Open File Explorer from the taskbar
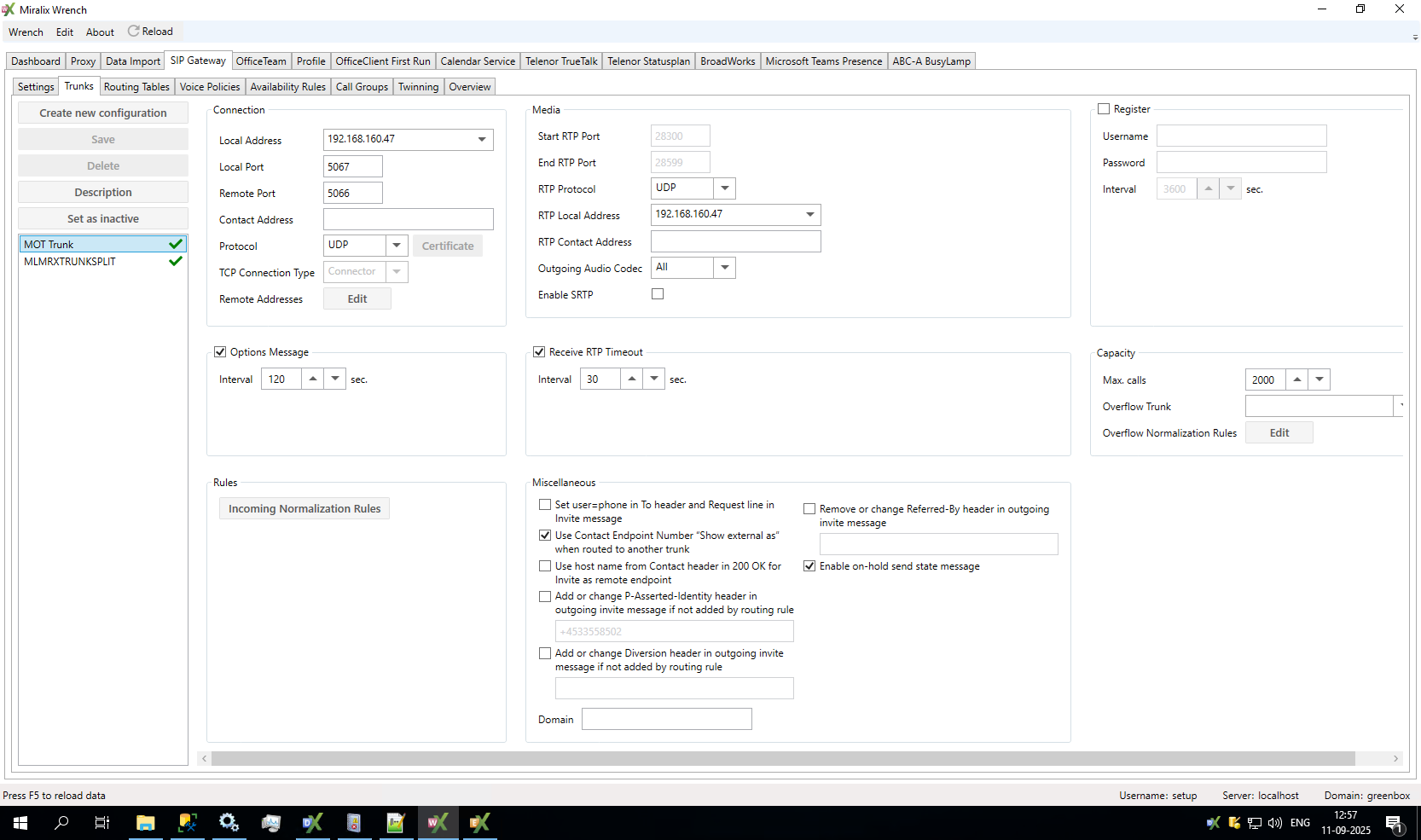The image size is (1421, 840). pos(146,823)
